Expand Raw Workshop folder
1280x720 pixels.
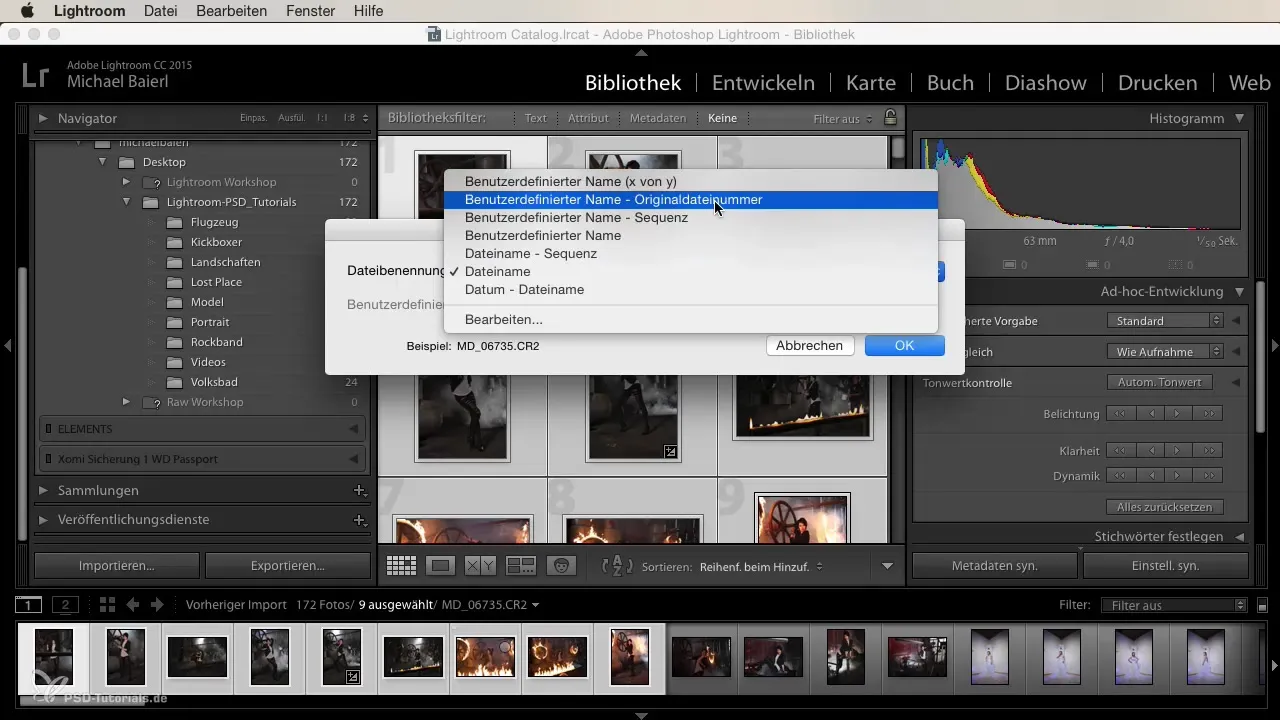[x=126, y=402]
